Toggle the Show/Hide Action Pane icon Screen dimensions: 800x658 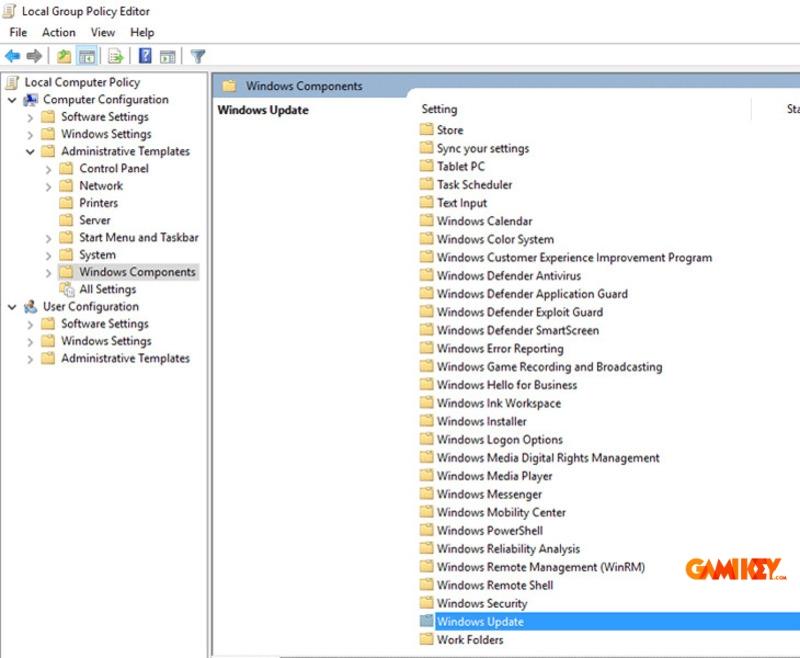tap(168, 56)
